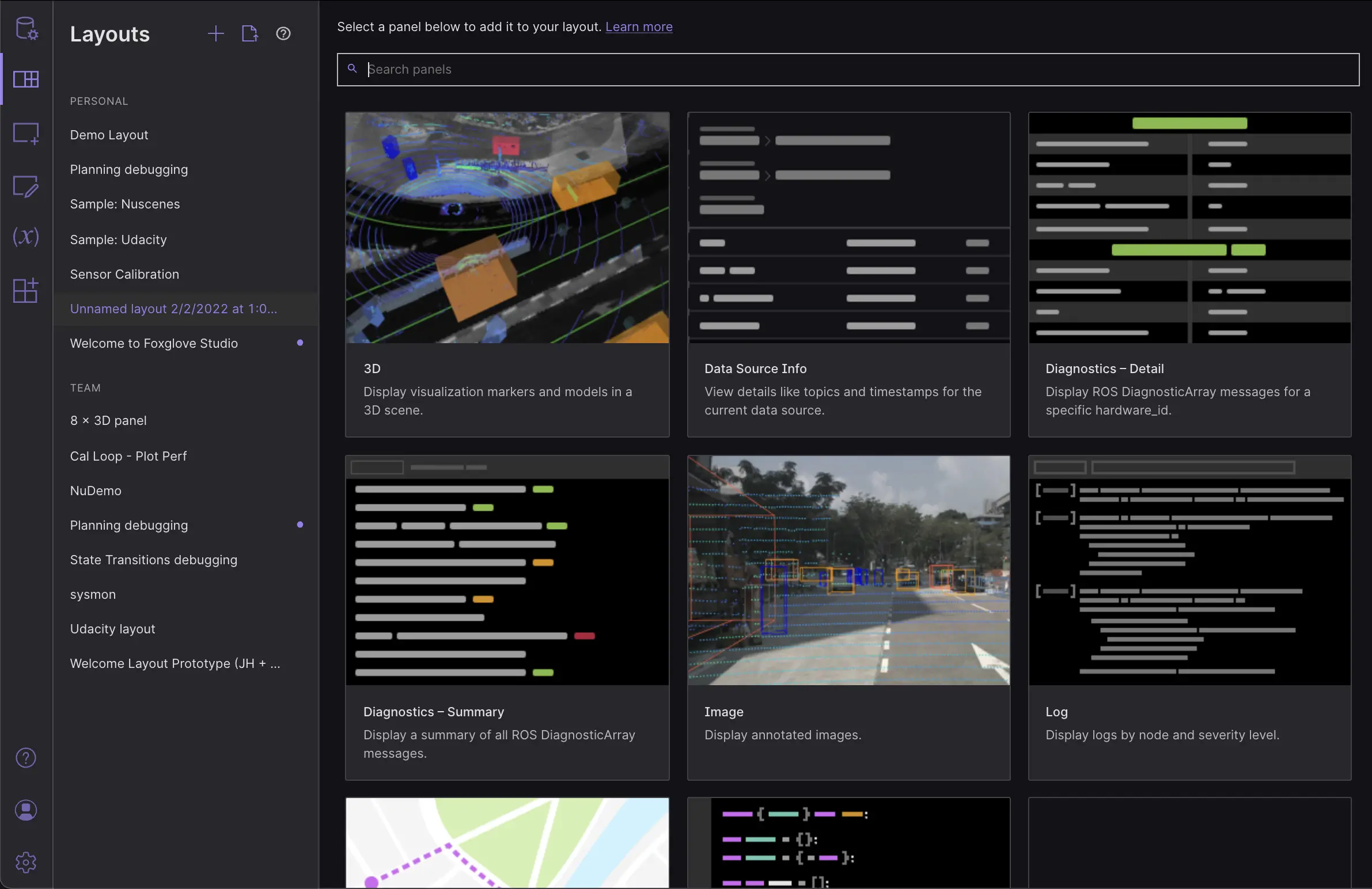Choose the Log panel card

[x=1189, y=617]
